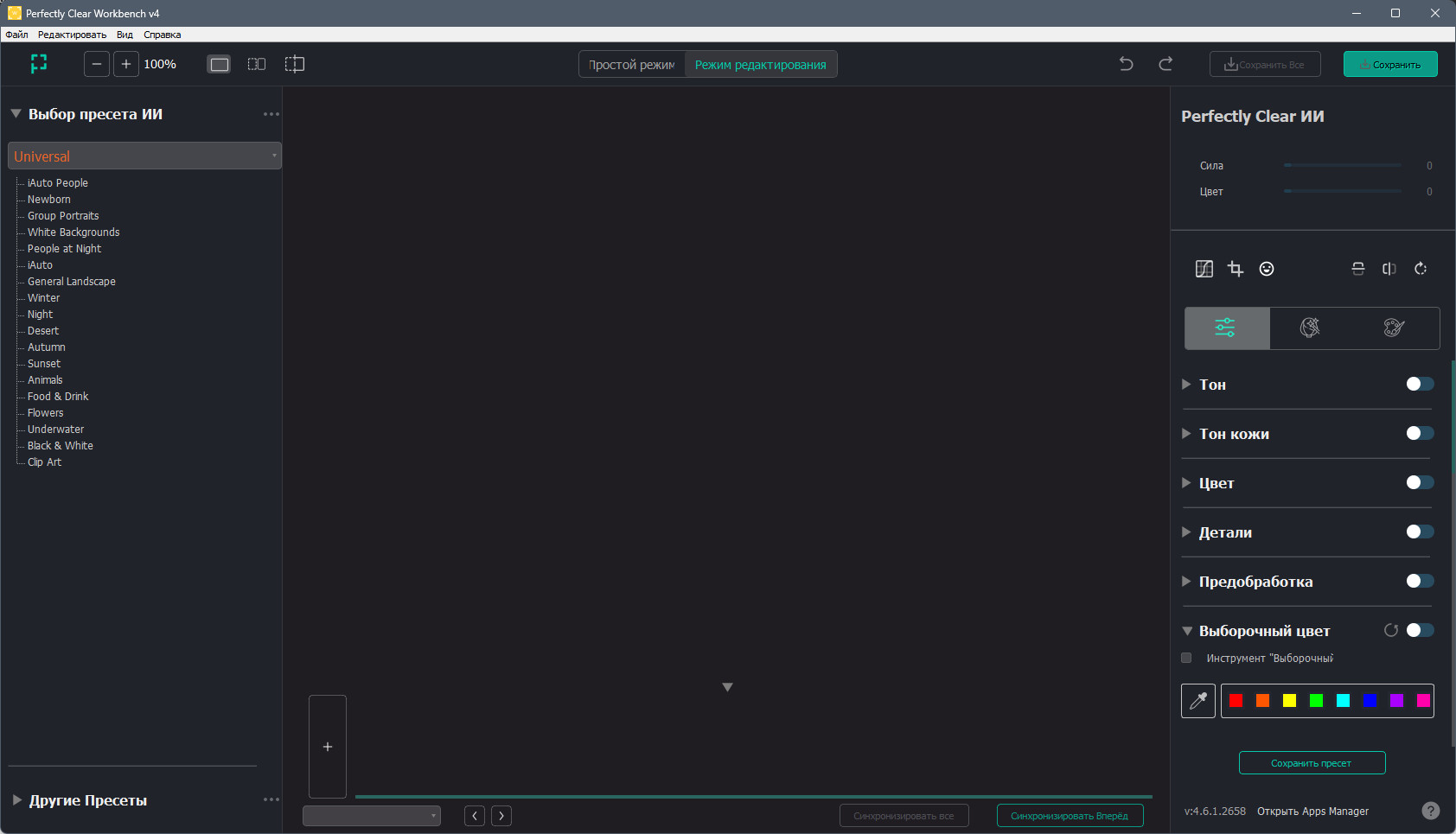Viewport: 1456px width, 834px height.
Task: Select the General Landscape preset
Action: coord(71,282)
